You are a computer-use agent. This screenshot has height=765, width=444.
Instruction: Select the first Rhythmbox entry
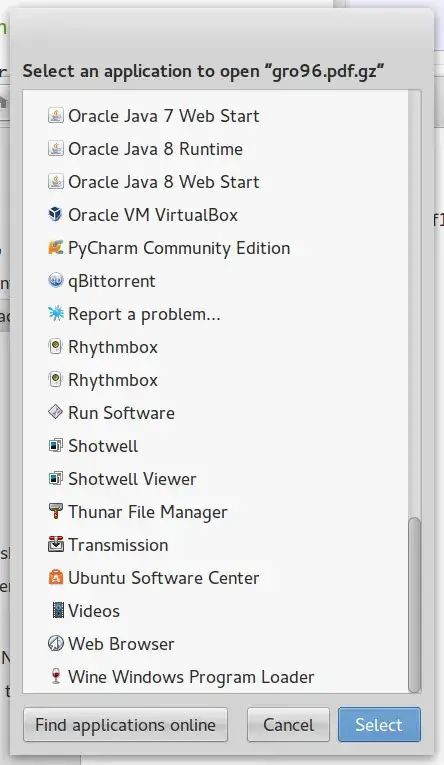(215, 347)
